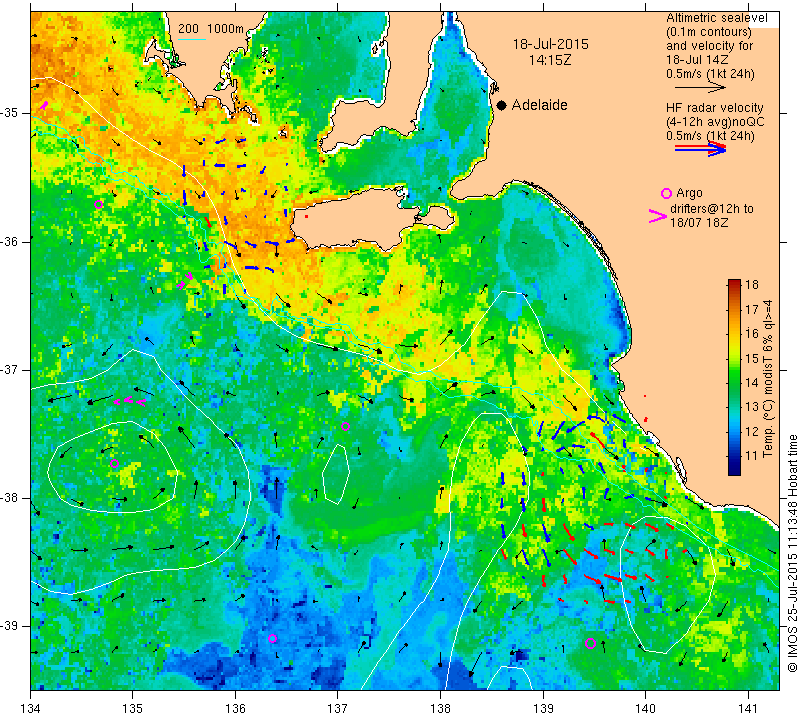Click the 'Temp. (°C) modisT' colorbar title

tap(768, 378)
